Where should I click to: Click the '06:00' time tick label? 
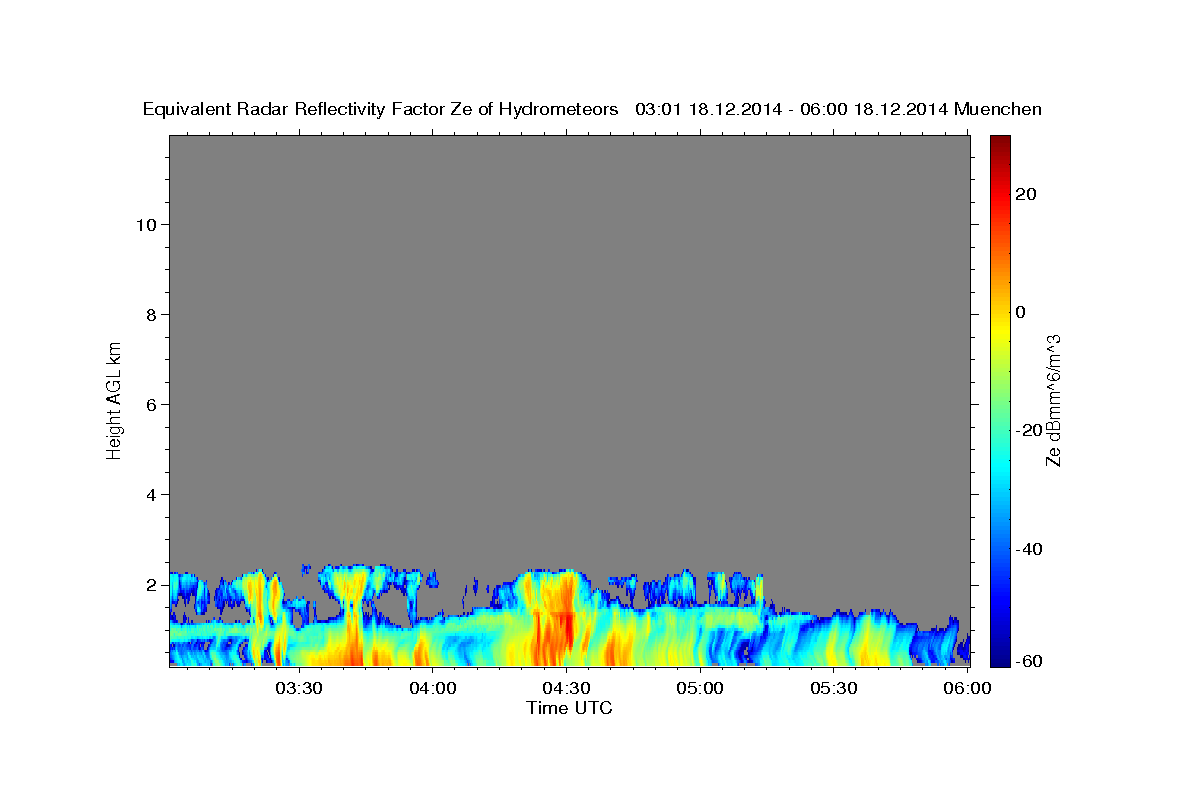coord(967,689)
